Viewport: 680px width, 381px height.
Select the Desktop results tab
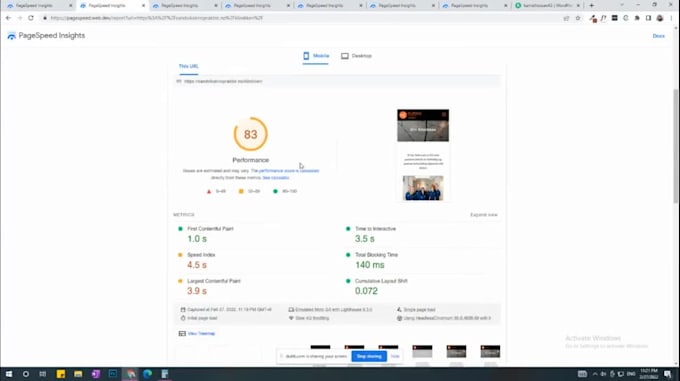356,56
